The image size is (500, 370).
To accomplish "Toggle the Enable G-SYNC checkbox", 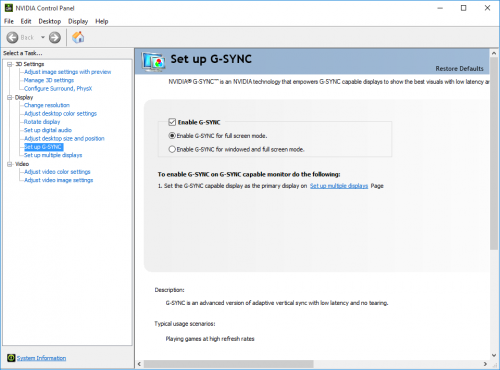I will (172, 122).
